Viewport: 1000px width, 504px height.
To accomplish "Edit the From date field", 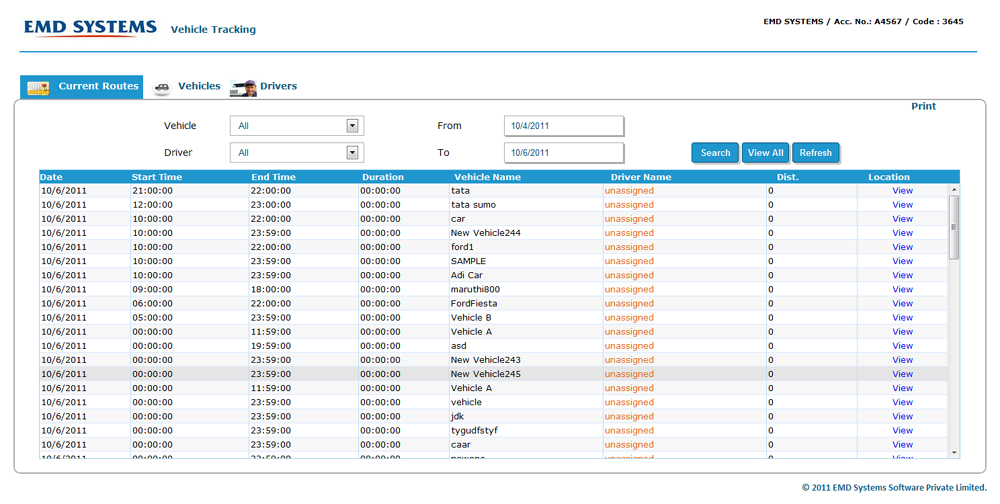I will [x=564, y=126].
